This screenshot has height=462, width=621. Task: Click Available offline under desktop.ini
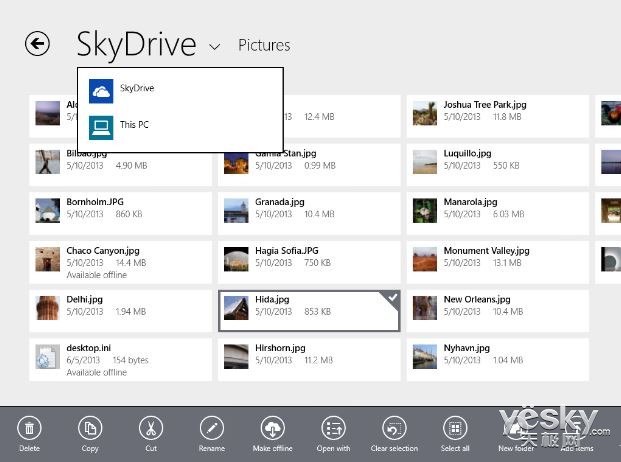(x=97, y=373)
